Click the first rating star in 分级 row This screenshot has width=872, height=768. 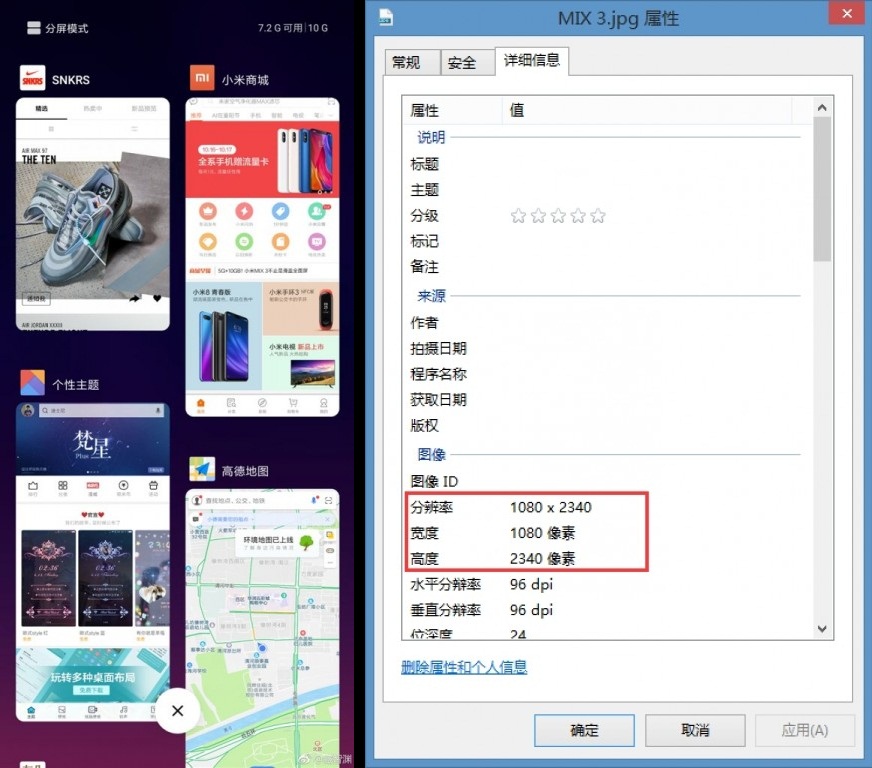(x=518, y=216)
